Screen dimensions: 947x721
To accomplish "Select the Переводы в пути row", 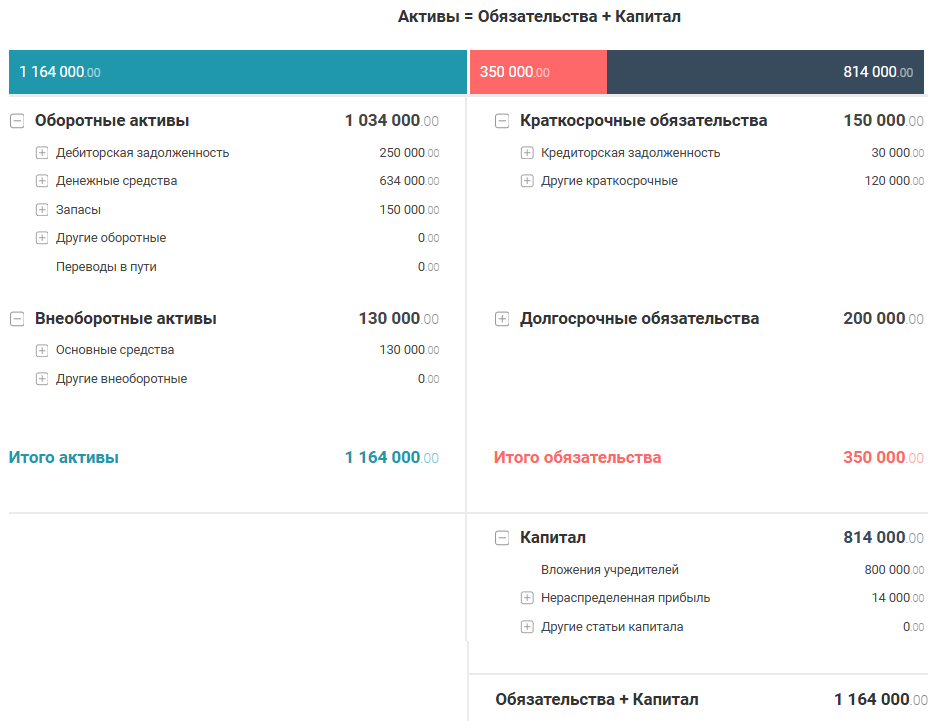I will (x=106, y=267).
